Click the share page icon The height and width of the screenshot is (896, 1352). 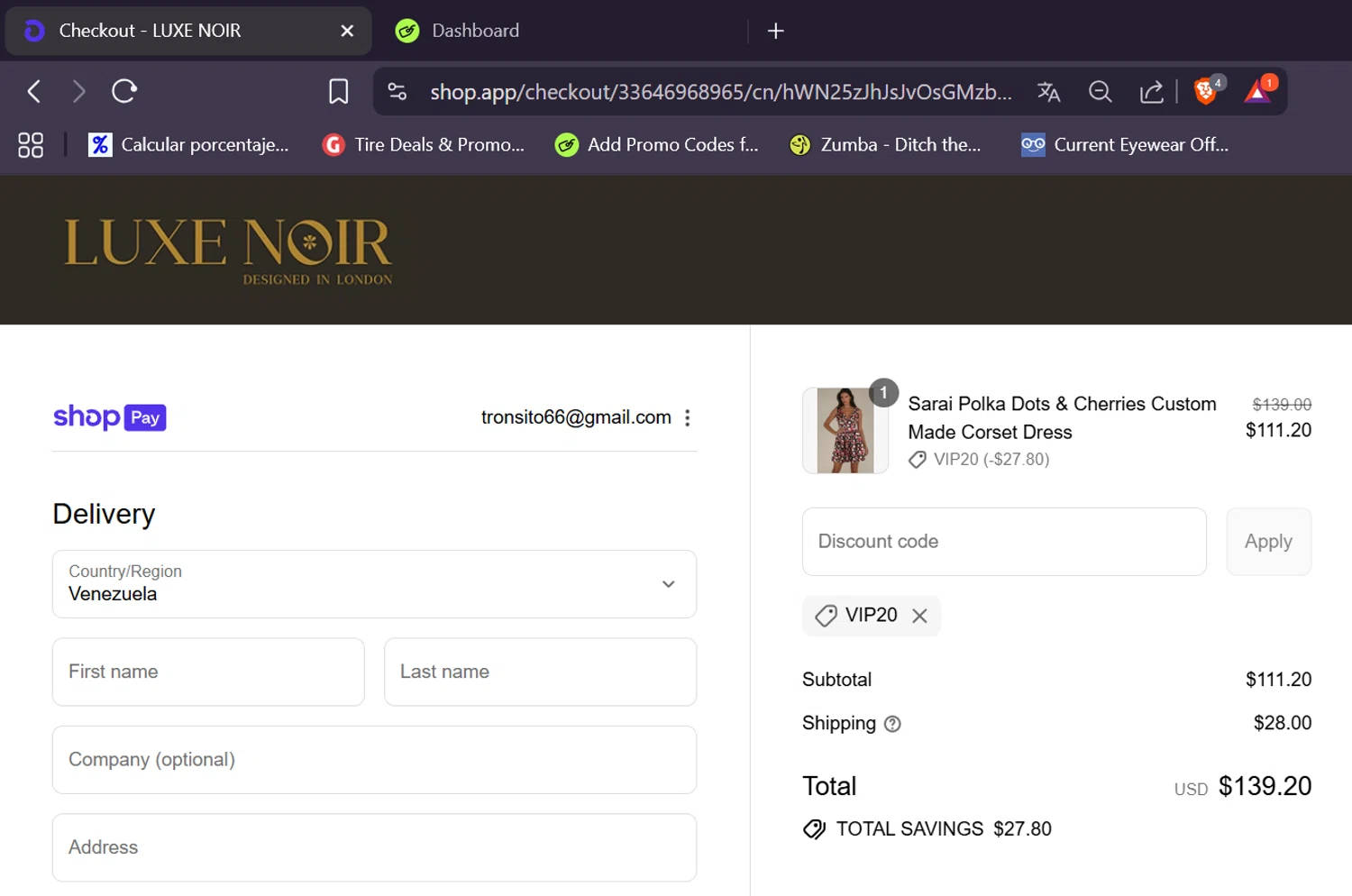click(1151, 92)
